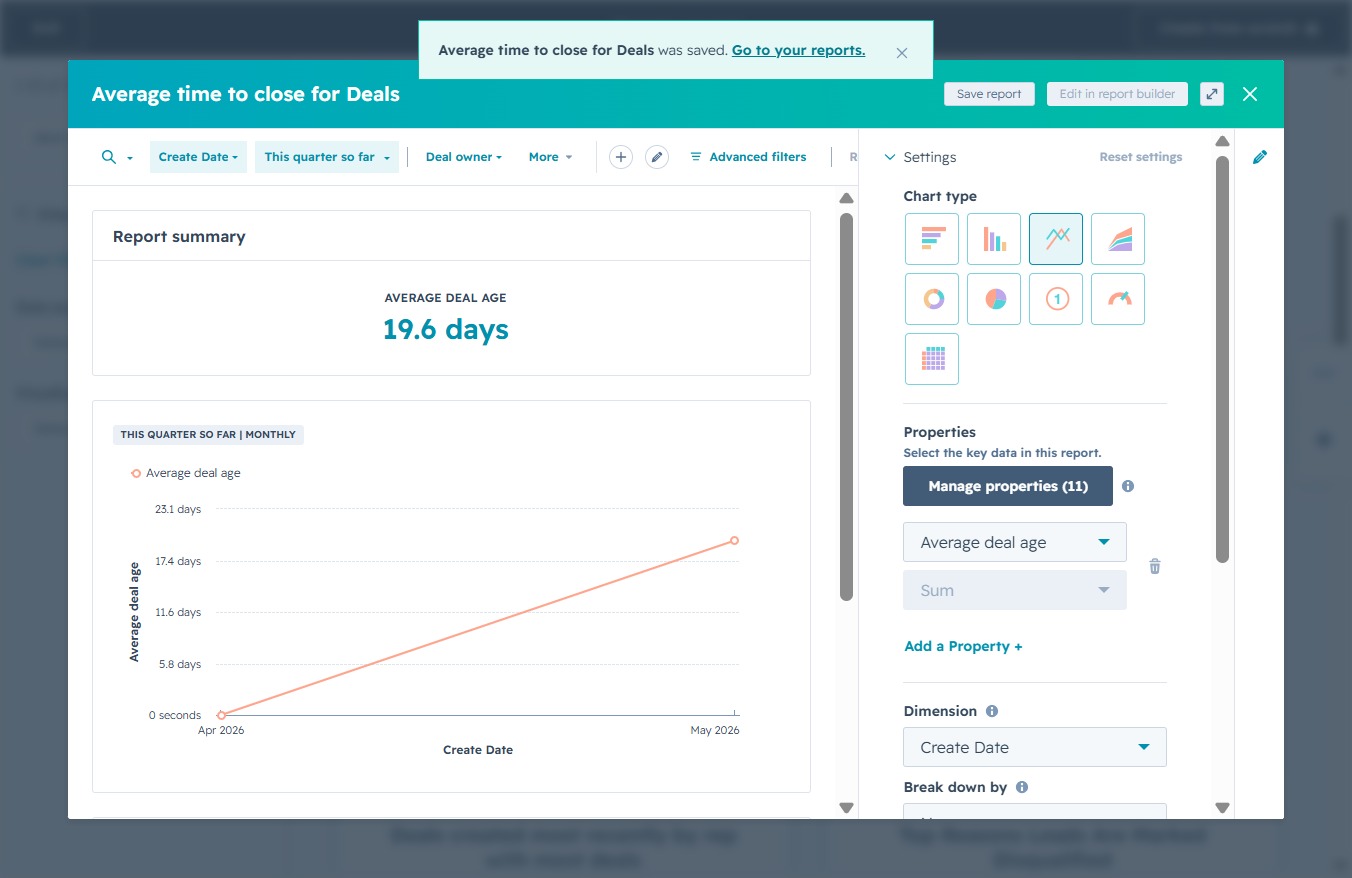Click Add a Property link
This screenshot has height=878, width=1352.
pos(963,646)
